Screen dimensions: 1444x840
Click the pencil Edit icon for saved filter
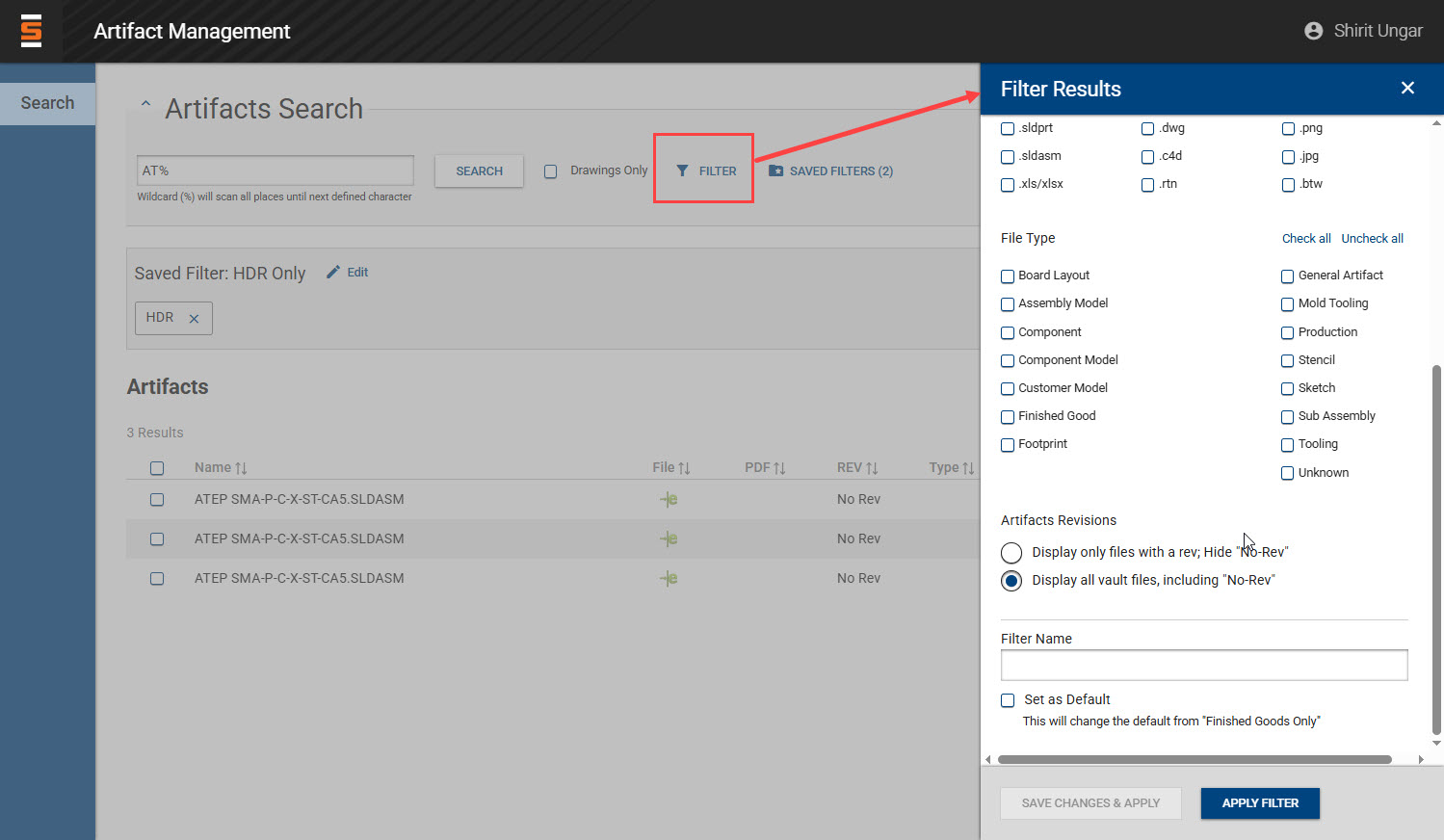(x=333, y=273)
